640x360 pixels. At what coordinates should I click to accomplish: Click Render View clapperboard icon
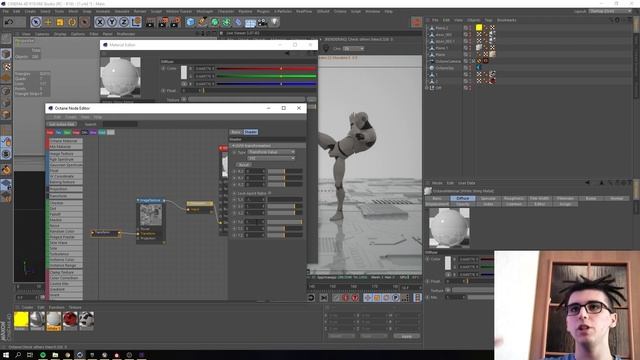(150, 22)
